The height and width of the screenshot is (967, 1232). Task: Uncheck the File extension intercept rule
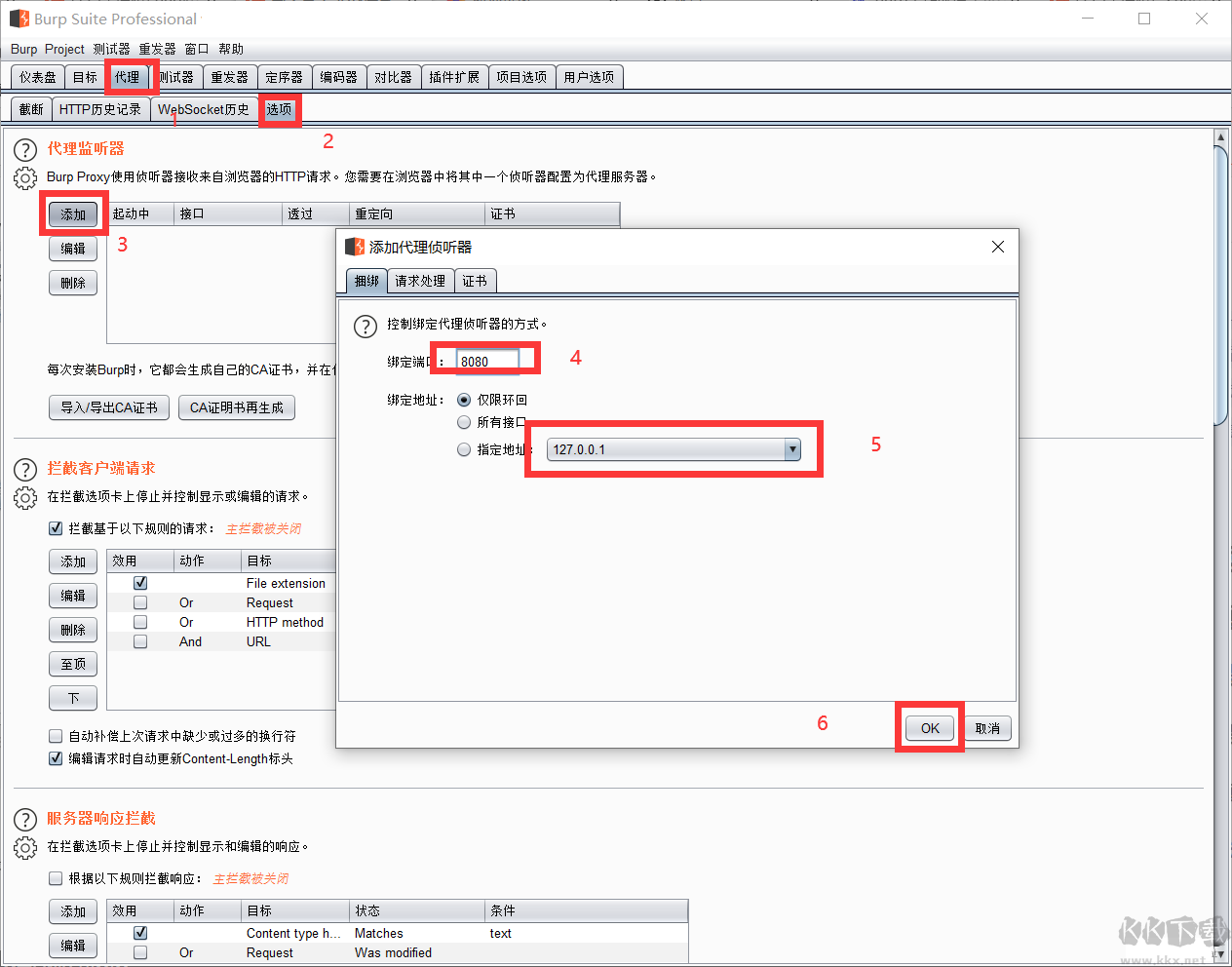coord(140,582)
